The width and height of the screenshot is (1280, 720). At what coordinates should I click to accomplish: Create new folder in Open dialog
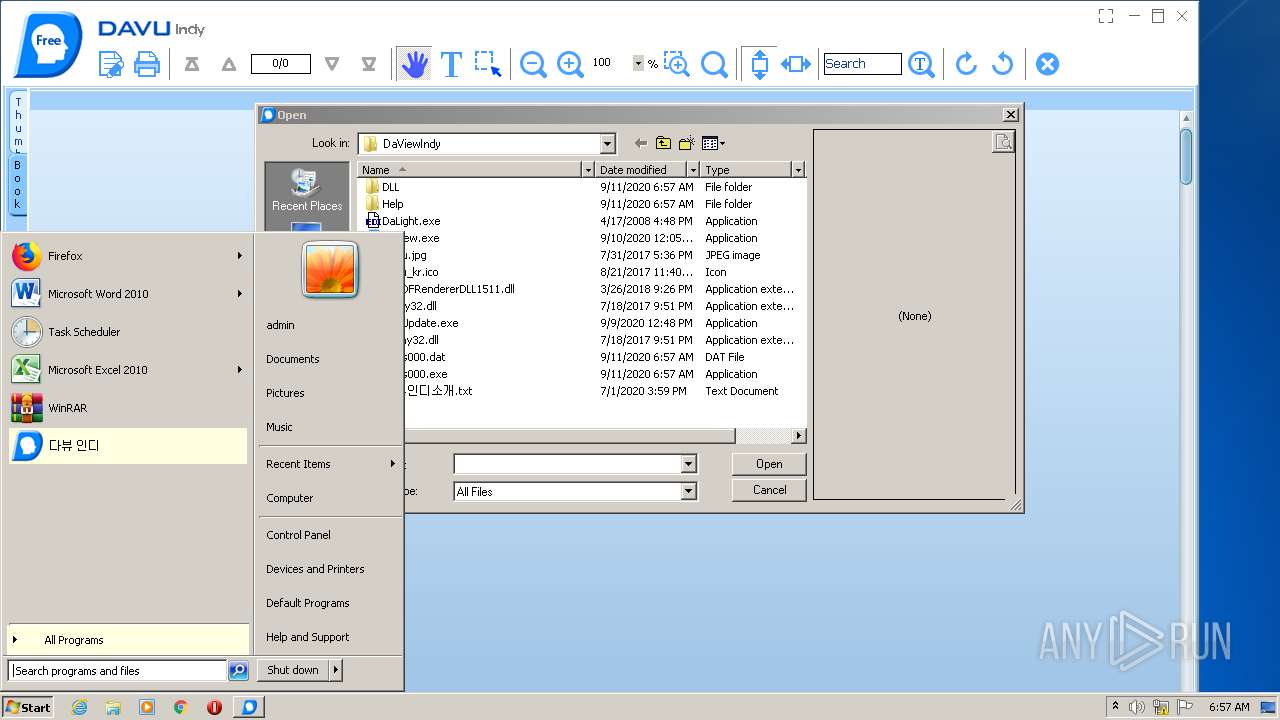pyautogui.click(x=686, y=143)
